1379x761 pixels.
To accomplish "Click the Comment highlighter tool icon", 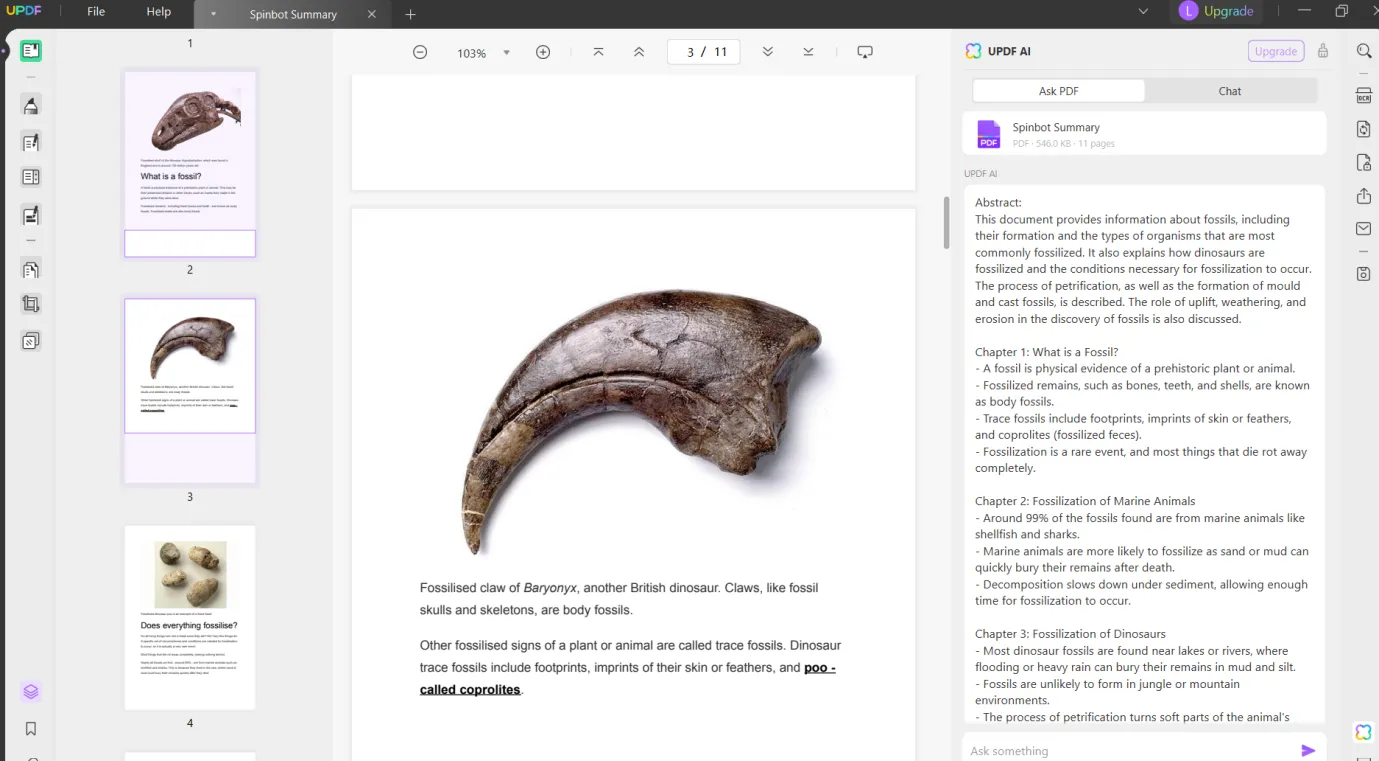I will click(31, 106).
